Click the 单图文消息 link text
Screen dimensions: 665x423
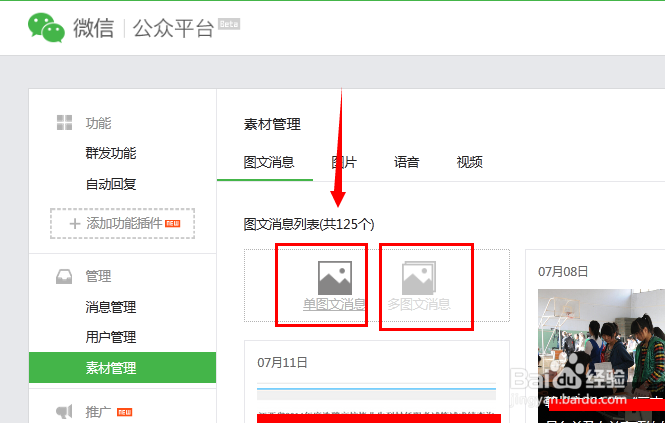[x=334, y=304]
